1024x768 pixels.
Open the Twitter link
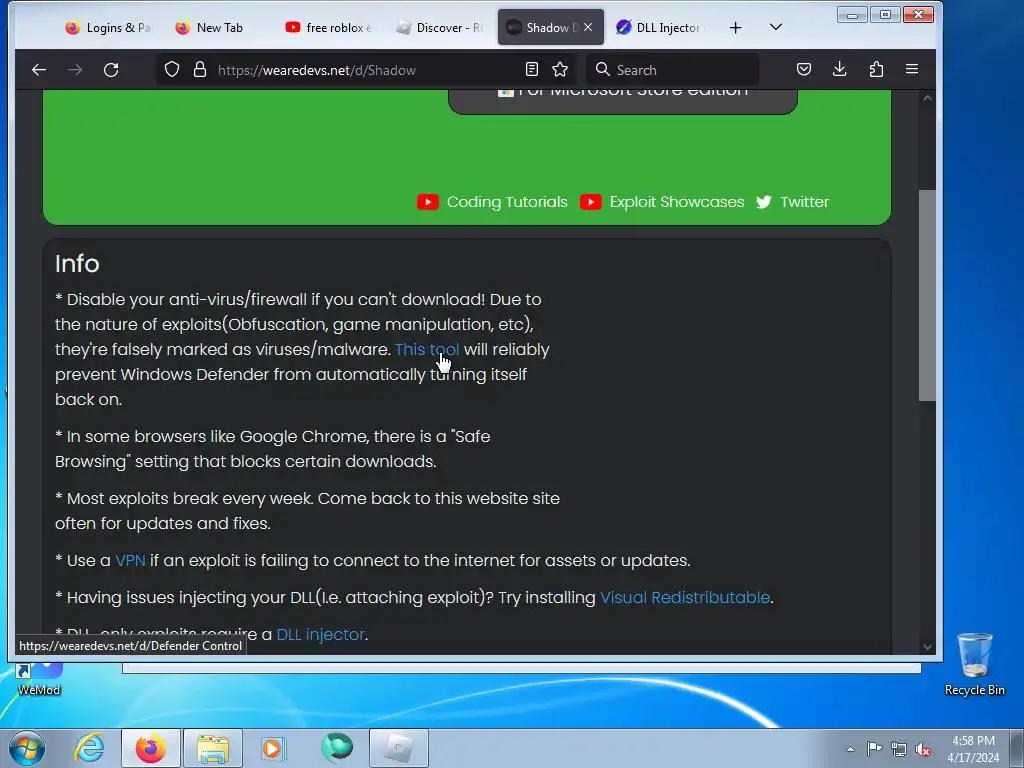click(792, 202)
